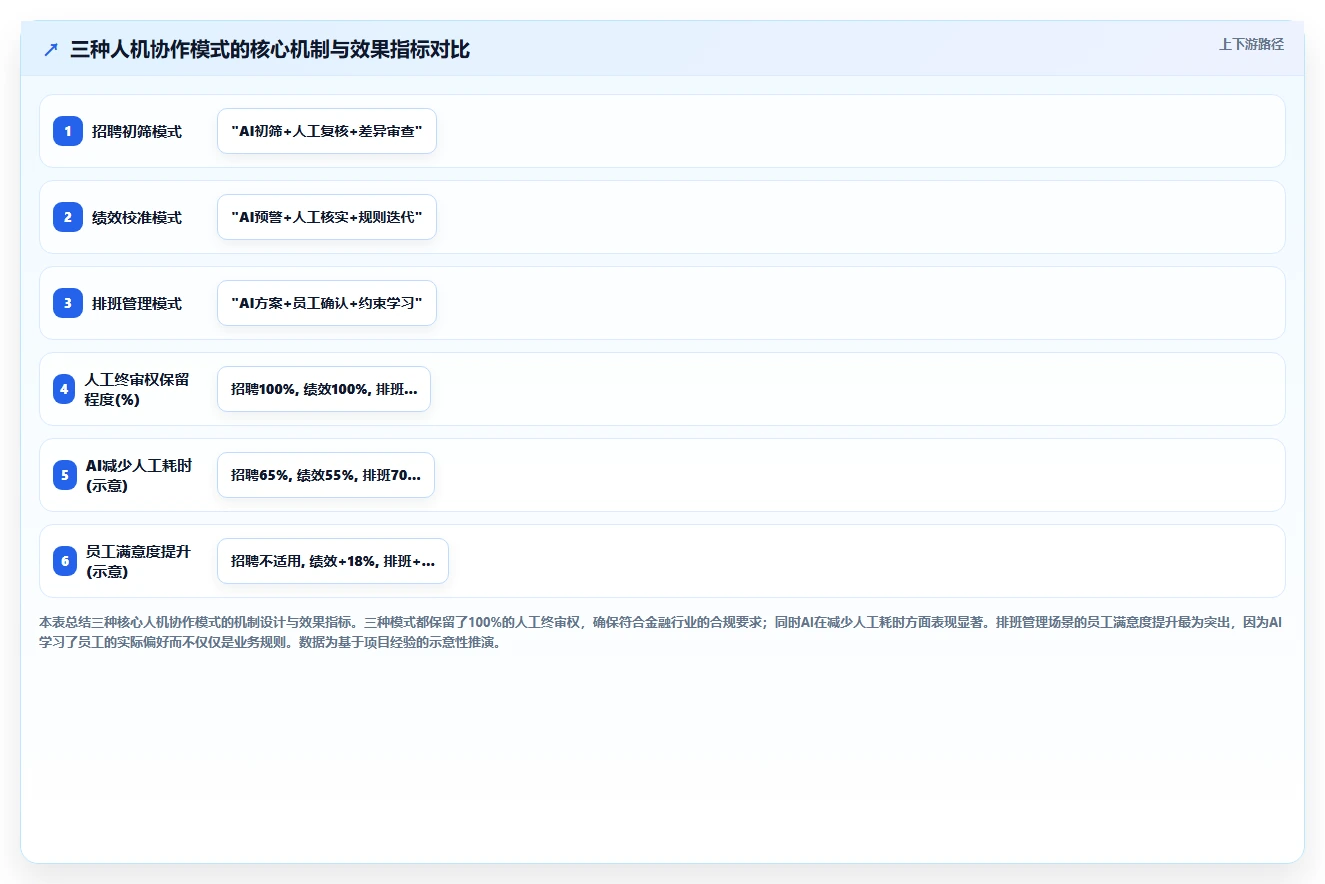Click number badge 3 for 排班管理模式
Viewport: 1325px width, 884px height.
[x=68, y=303]
